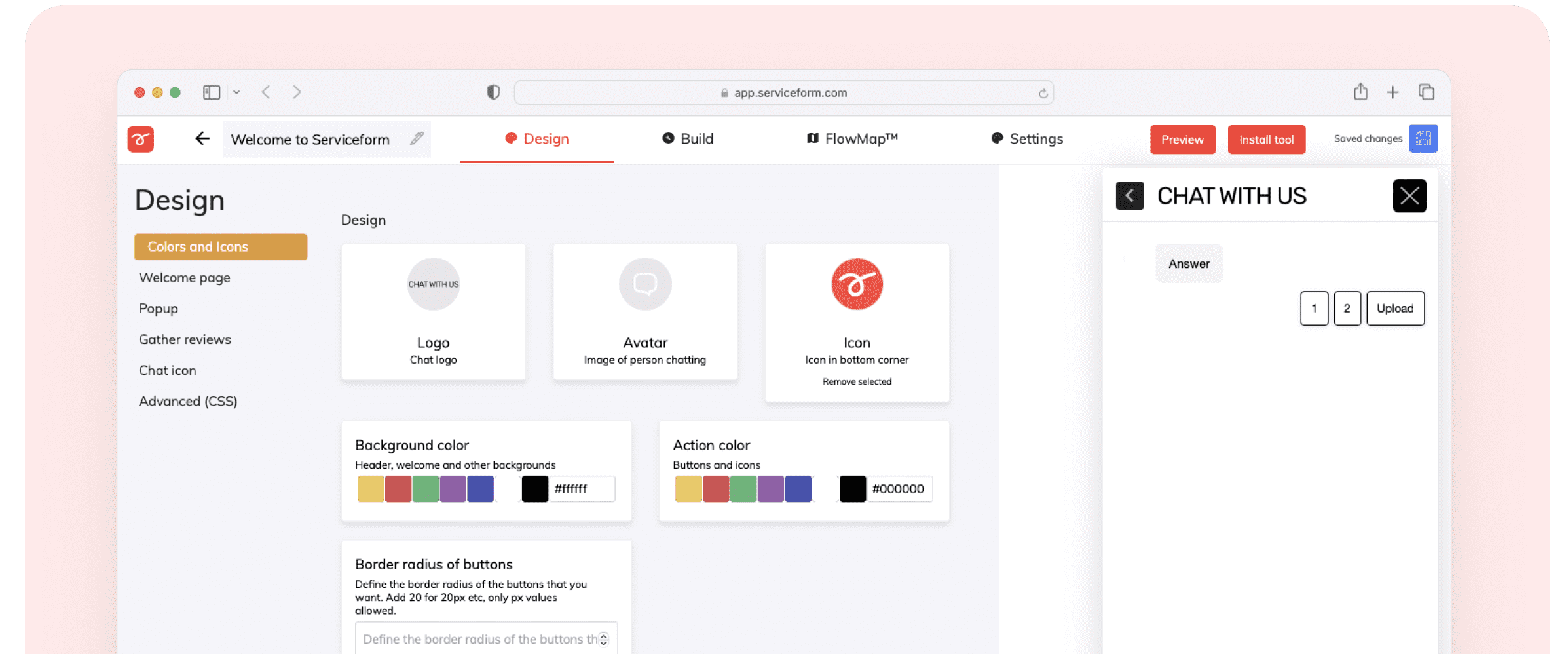Pick the purple Background color swatch
The width and height of the screenshot is (1568, 654).
click(453, 489)
